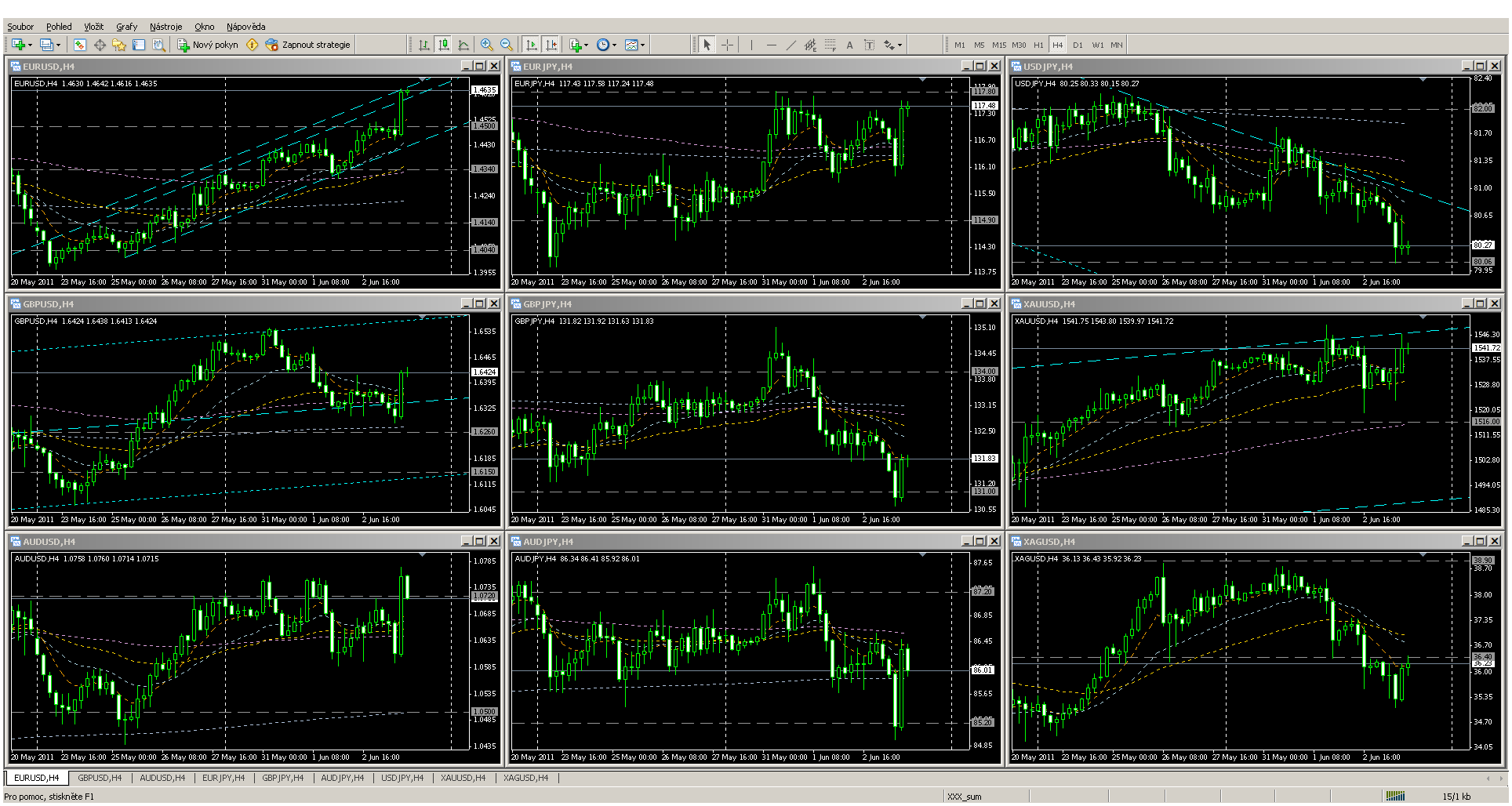Image resolution: width=1512 pixels, height=806 pixels.
Task: Click chart shift triangle marker in XAUUSD chart
Action: 1423,318
